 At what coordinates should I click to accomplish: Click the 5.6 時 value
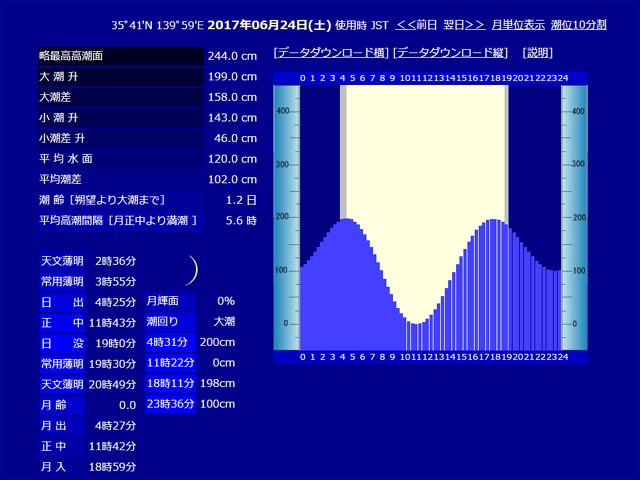pos(241,221)
